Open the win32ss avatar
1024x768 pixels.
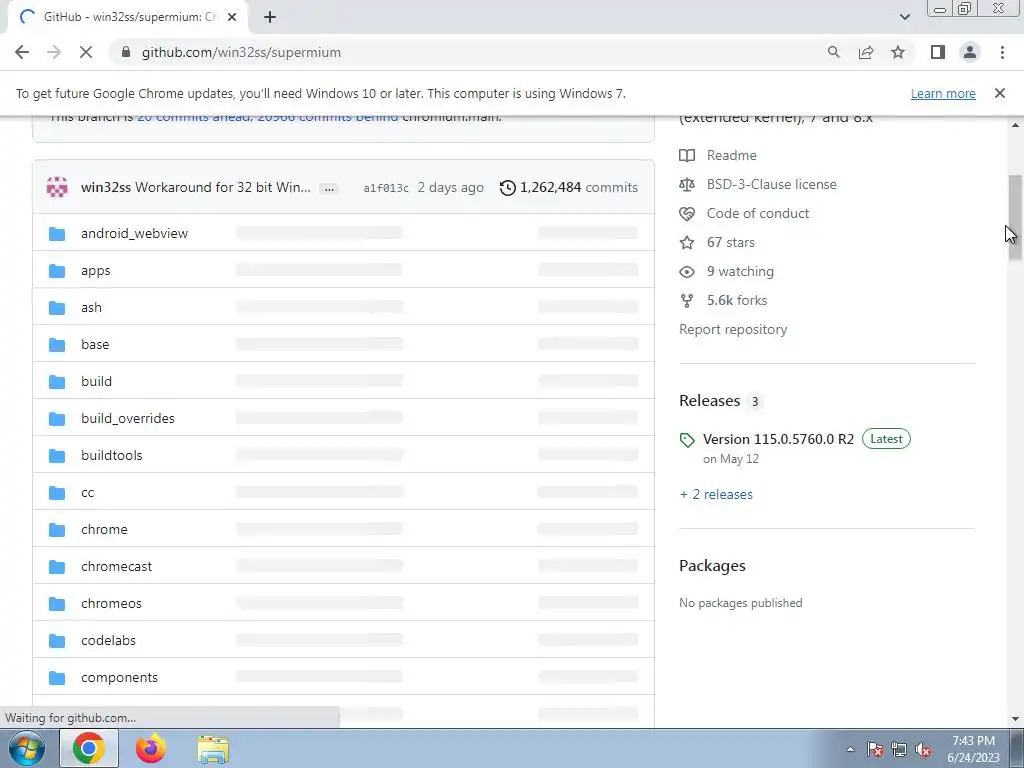(x=57, y=187)
